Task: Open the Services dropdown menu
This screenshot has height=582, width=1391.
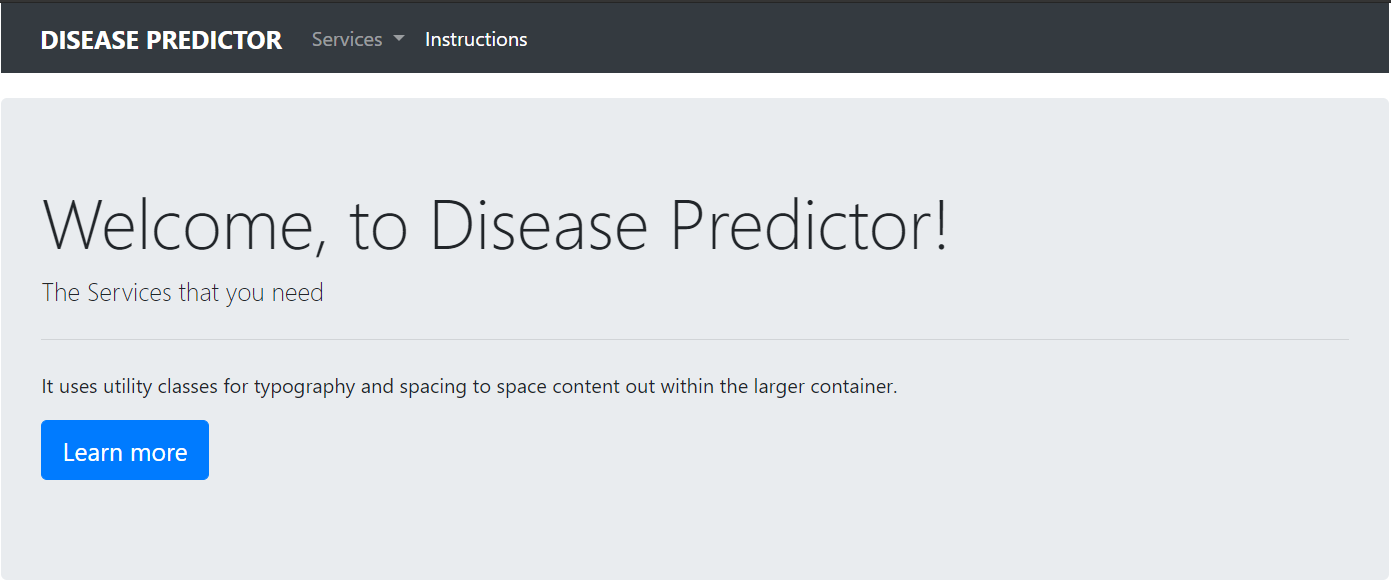Action: pos(358,40)
